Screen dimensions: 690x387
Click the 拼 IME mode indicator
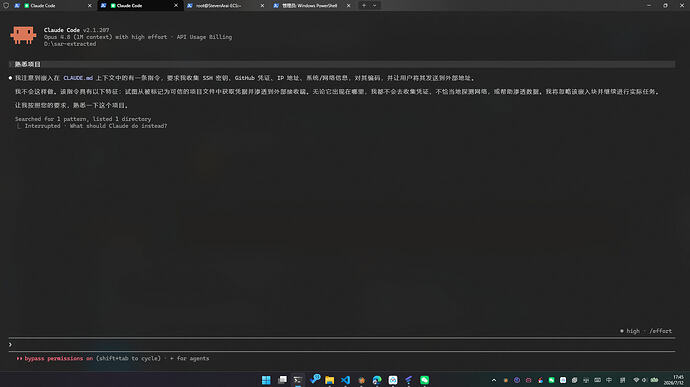622,380
